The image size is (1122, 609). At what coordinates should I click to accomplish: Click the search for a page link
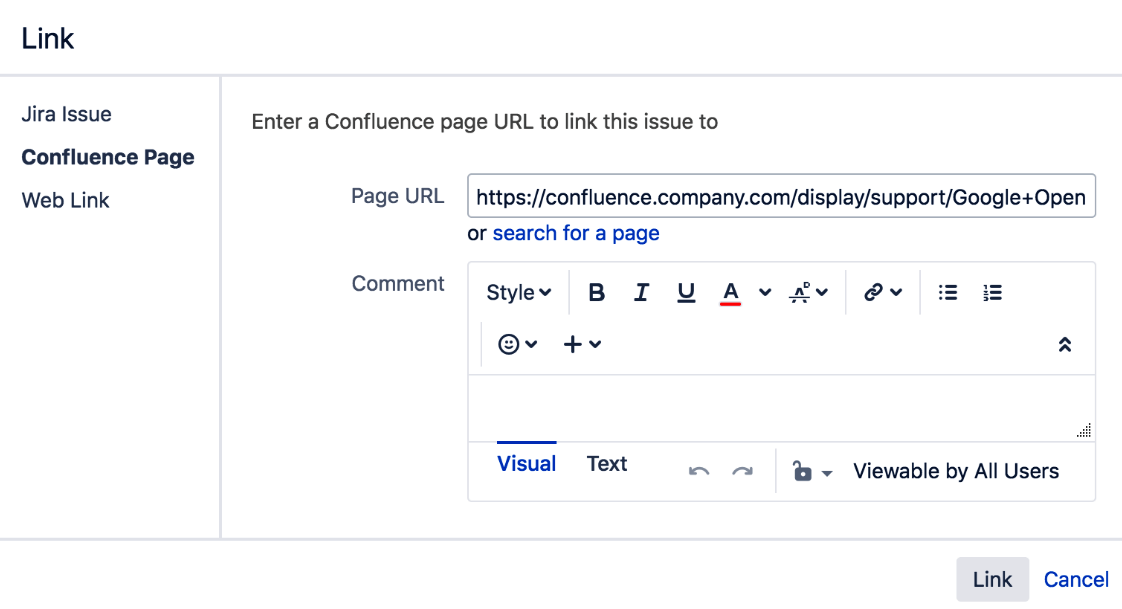pos(576,233)
